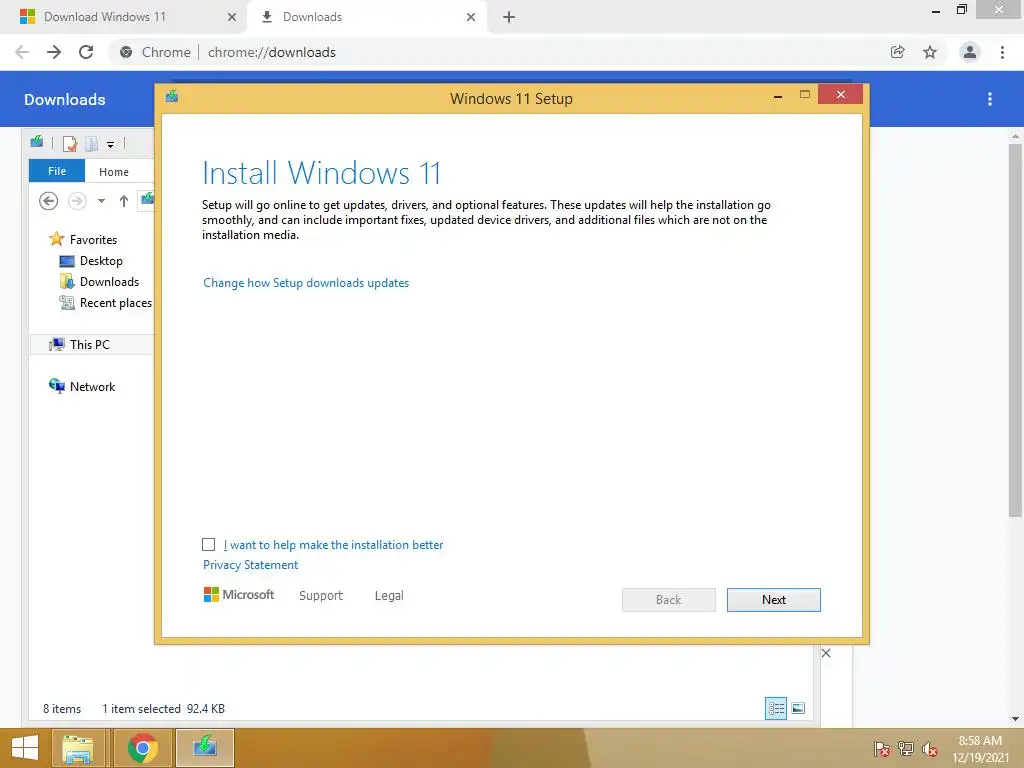Click Explorer quick access New folder icon
Screen dimensions: 1024x768
(92, 144)
